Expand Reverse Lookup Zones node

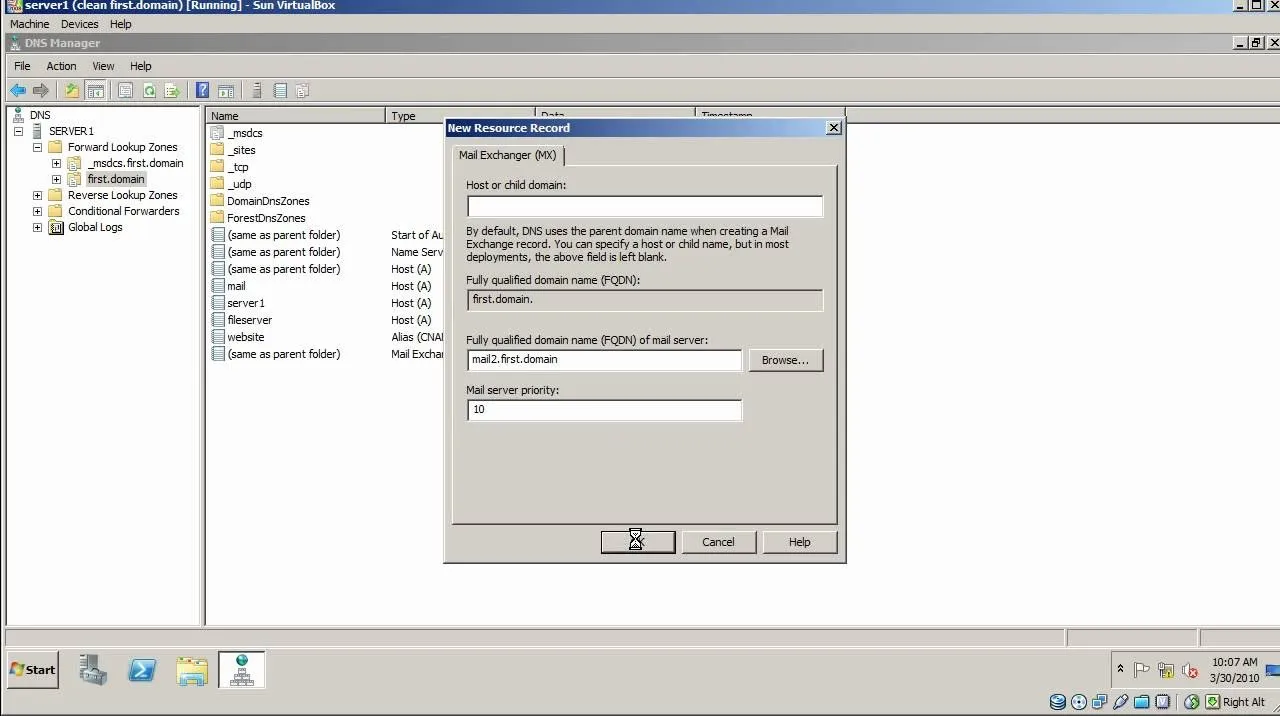pos(37,195)
